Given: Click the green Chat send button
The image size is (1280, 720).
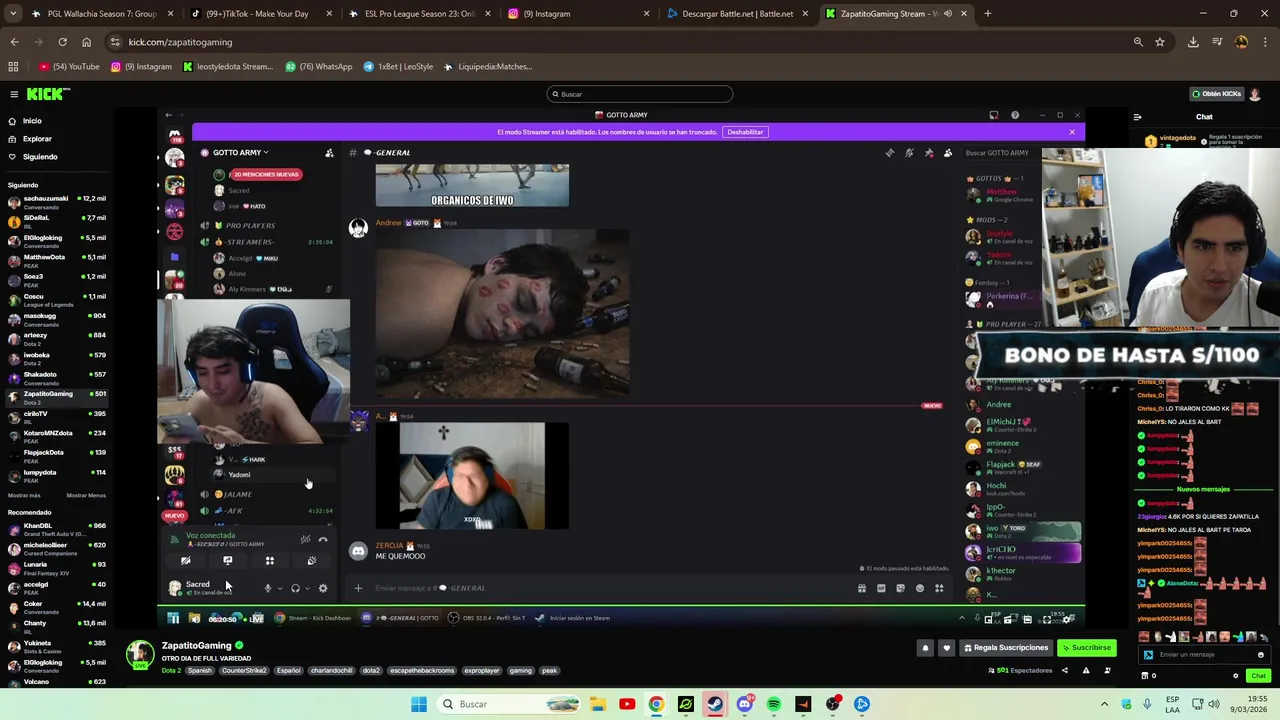Looking at the screenshot, I should [x=1258, y=676].
